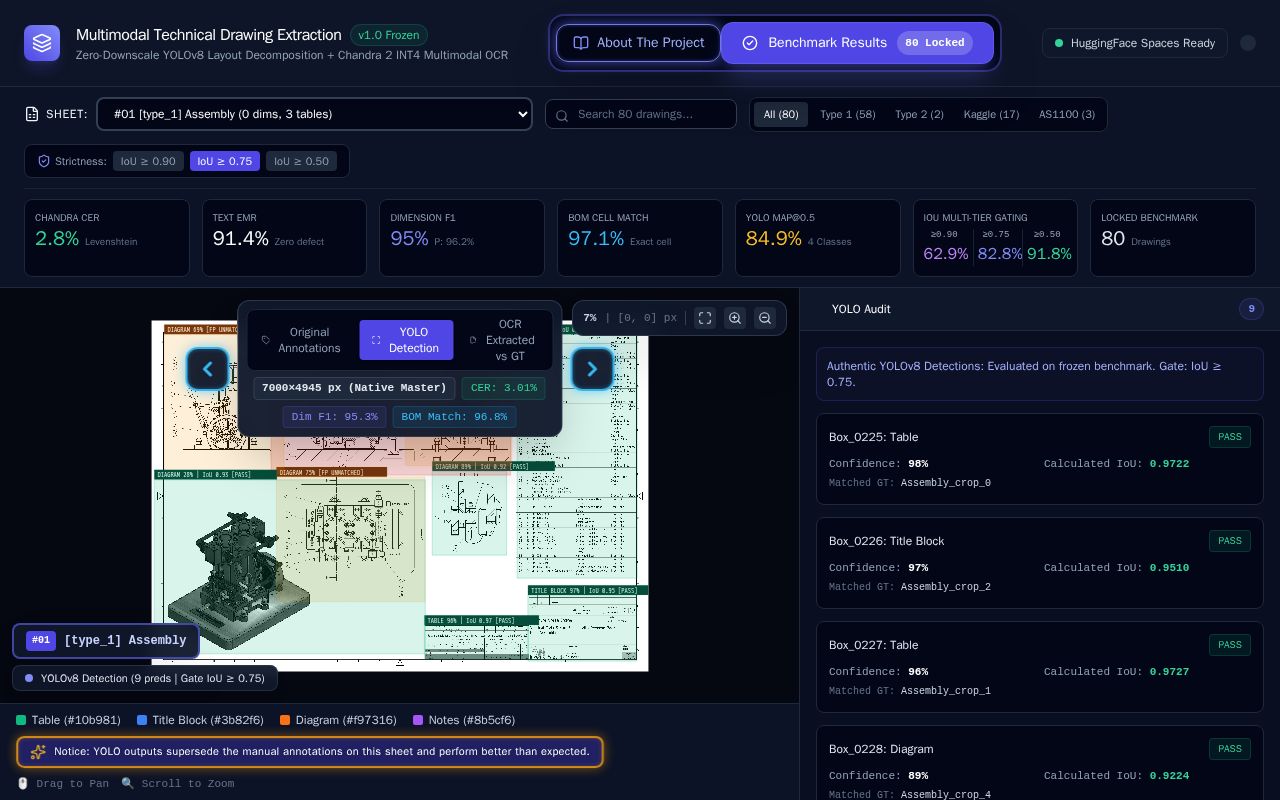This screenshot has height=800, width=1280.
Task: Open the SHEET selector dropdown
Action: click(314, 114)
